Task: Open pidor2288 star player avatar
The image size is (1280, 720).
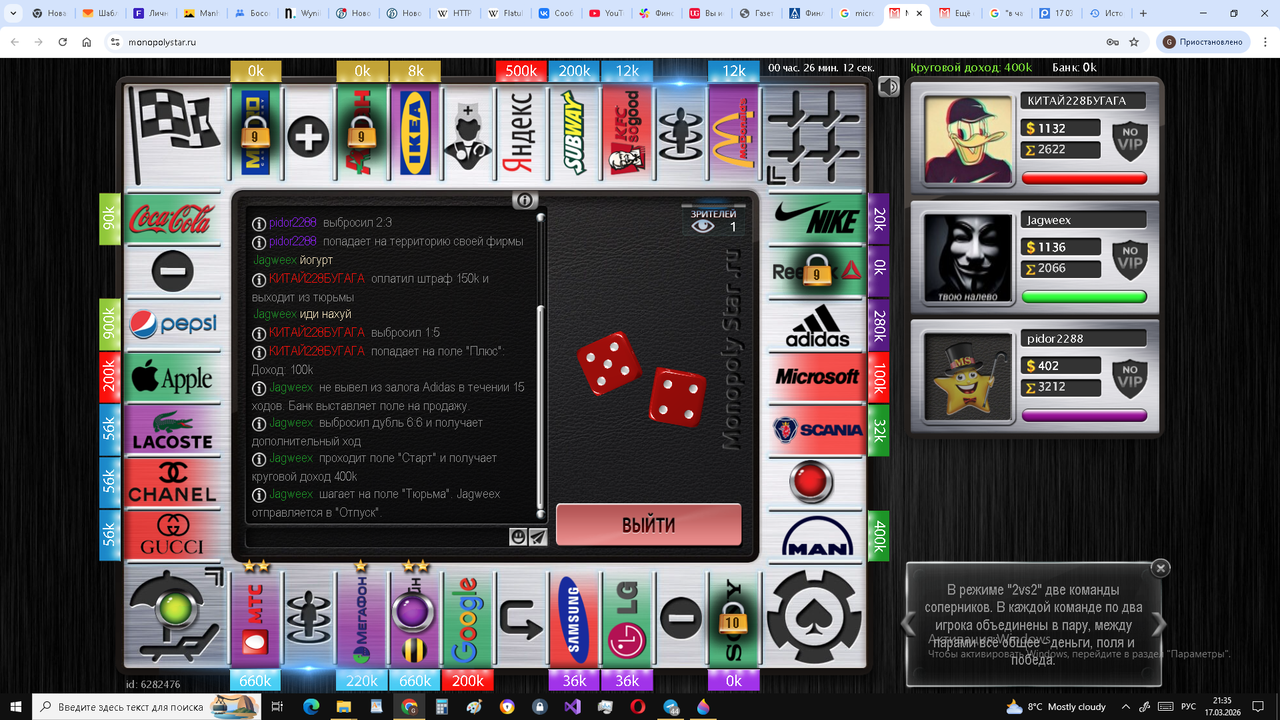Action: [969, 377]
